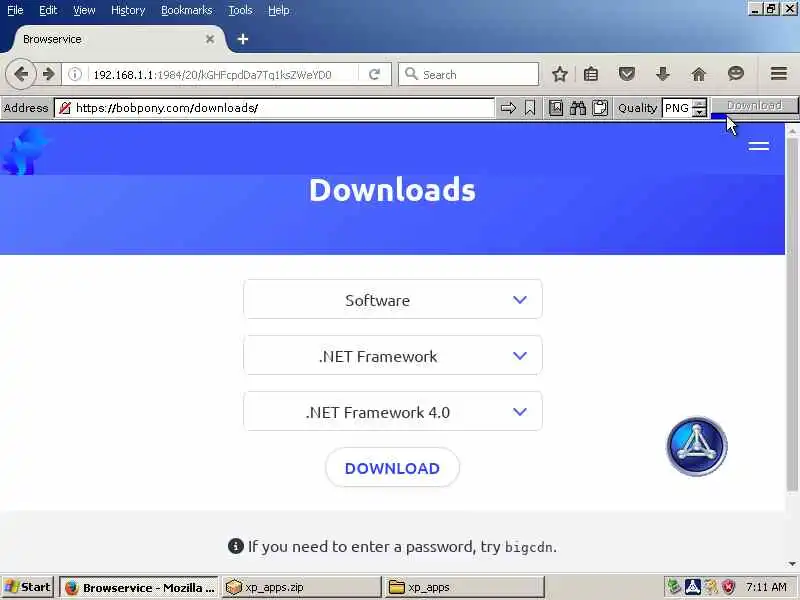Image resolution: width=800 pixels, height=600 pixels.
Task: Open the Windows Start button
Action: click(x=28, y=587)
